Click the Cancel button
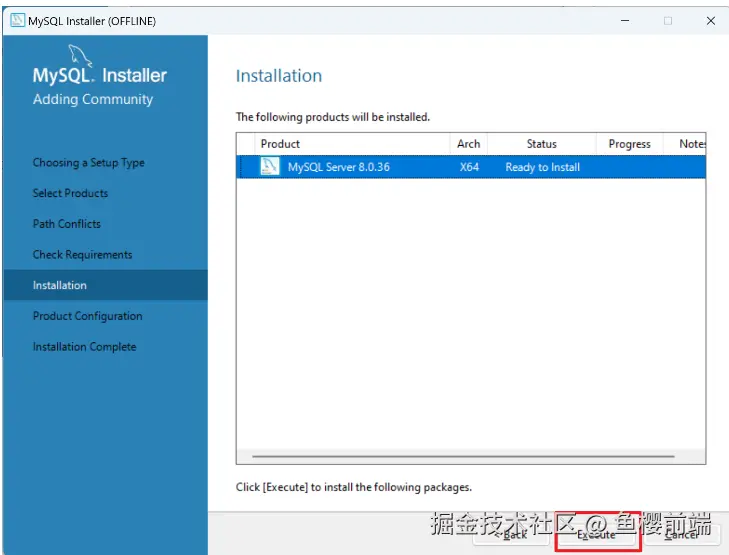729x555 pixels. tap(682, 535)
